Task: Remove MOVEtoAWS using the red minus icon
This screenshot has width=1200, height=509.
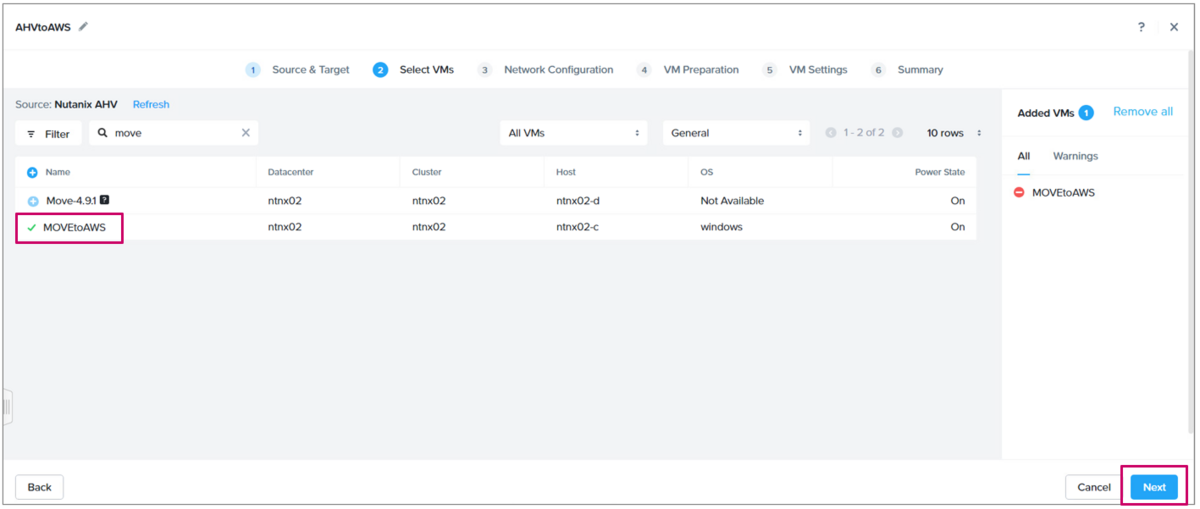Action: tap(1019, 192)
